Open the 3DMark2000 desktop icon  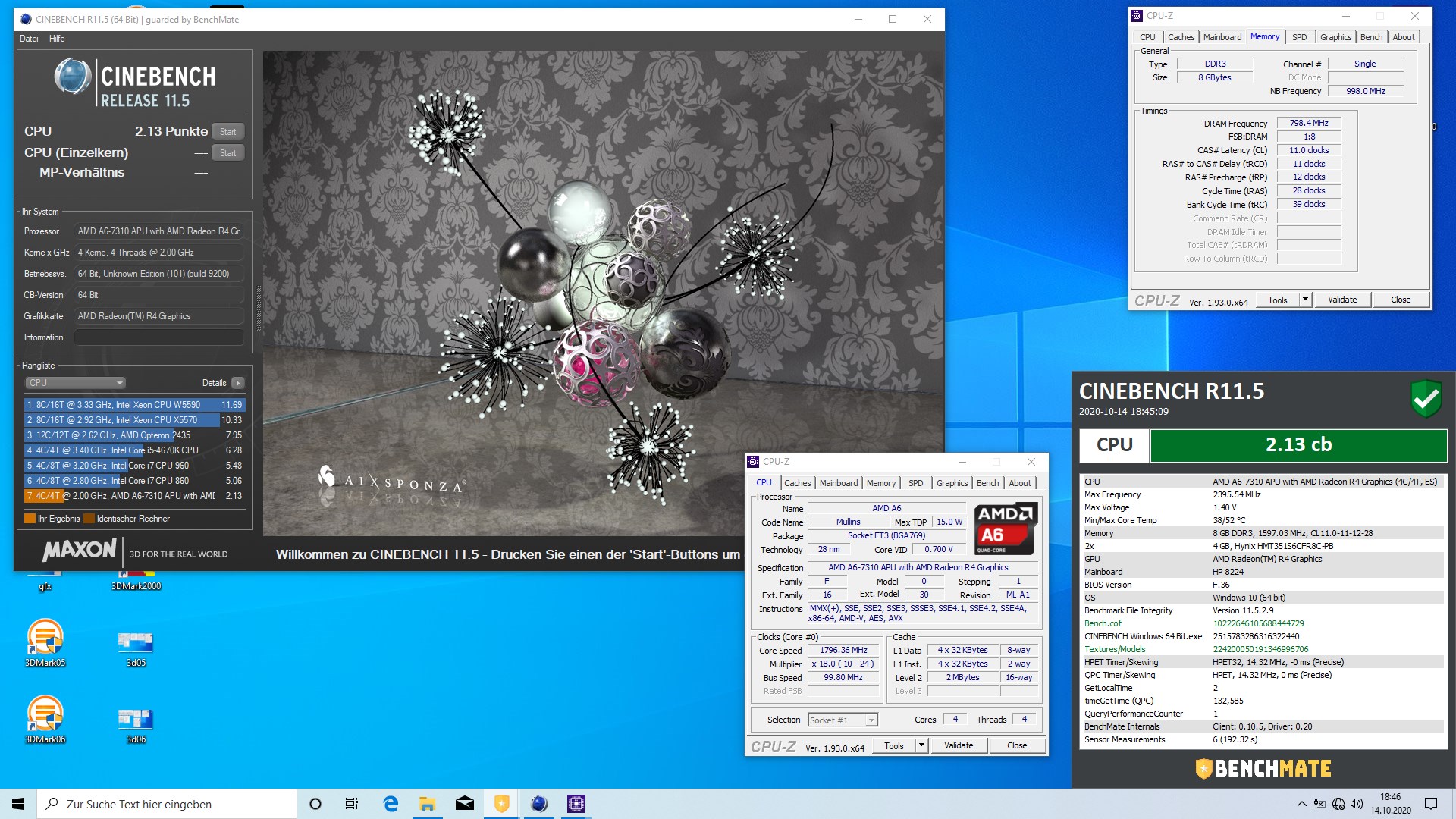(x=136, y=579)
